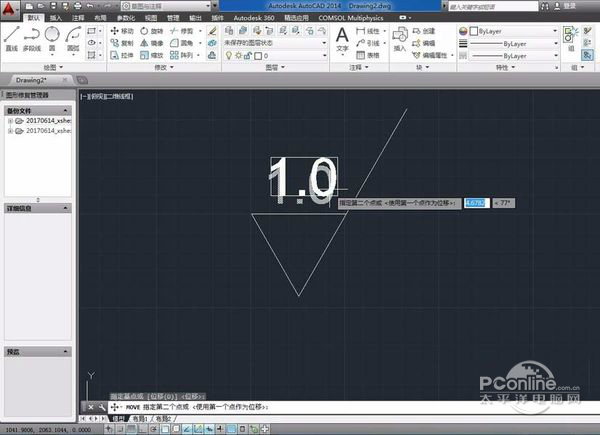Click the Create block (创建) button

[x=424, y=31]
